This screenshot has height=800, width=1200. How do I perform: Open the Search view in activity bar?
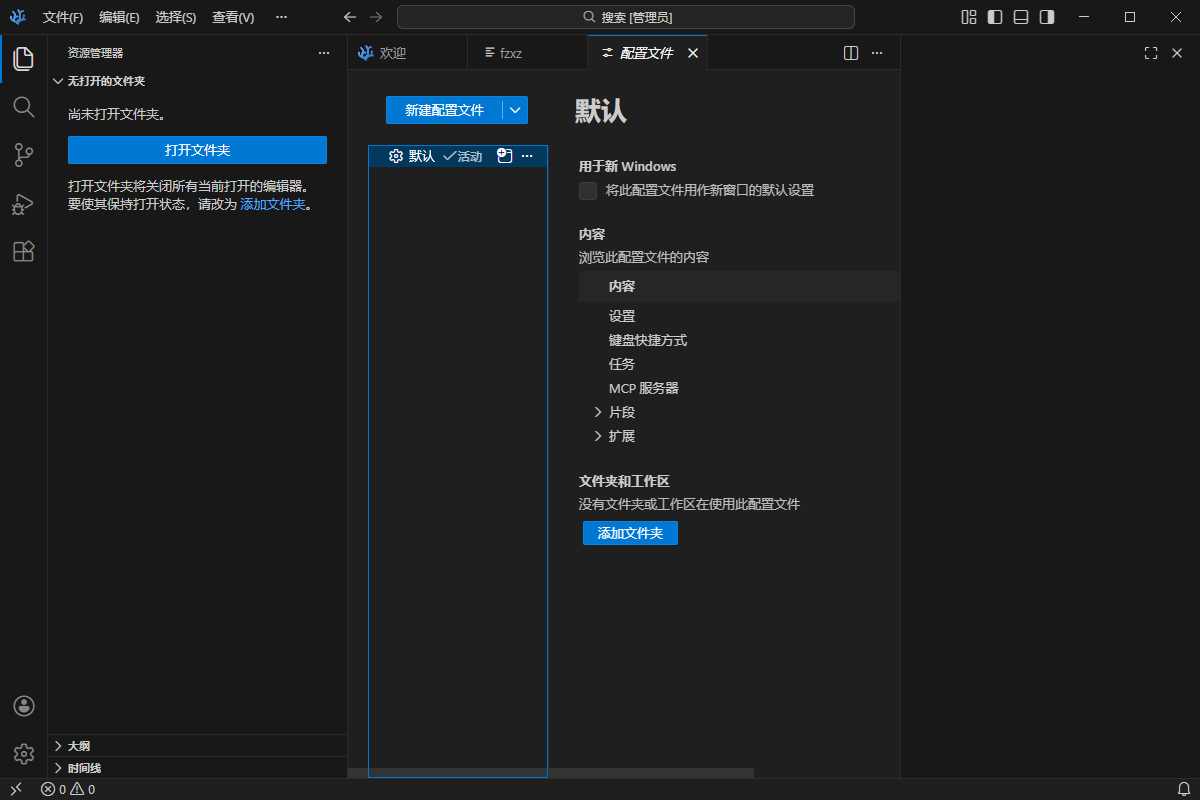point(24,107)
